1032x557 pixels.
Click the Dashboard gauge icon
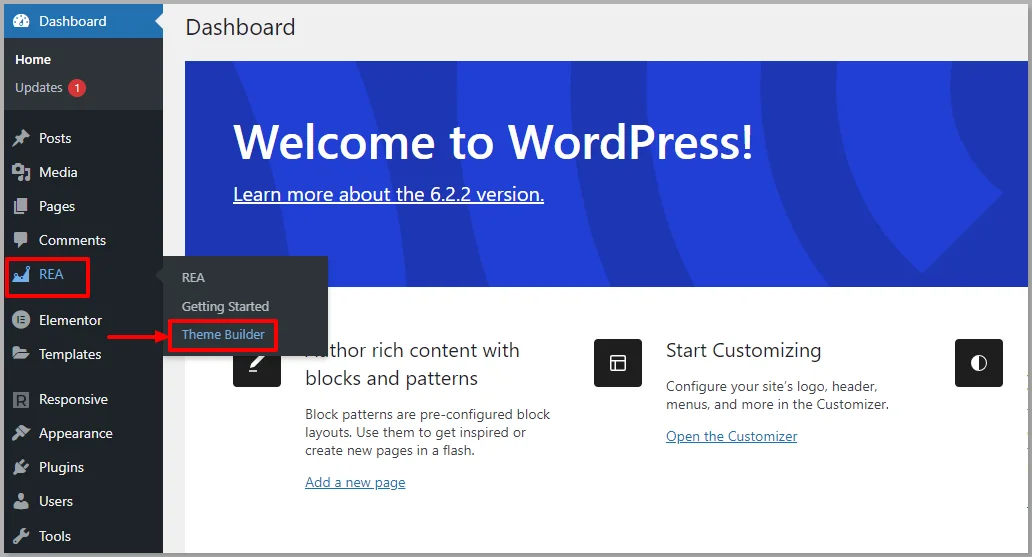point(21,21)
